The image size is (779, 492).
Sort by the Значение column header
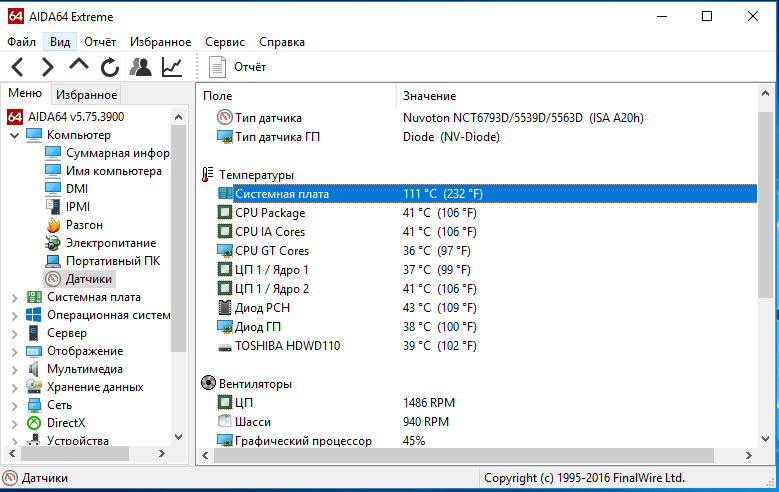(x=577, y=96)
